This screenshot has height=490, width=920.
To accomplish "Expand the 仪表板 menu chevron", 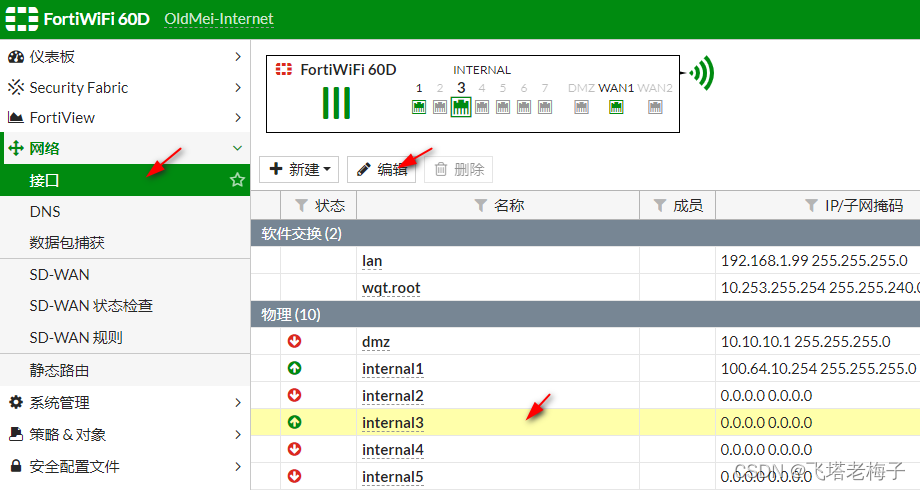I will [x=238, y=56].
